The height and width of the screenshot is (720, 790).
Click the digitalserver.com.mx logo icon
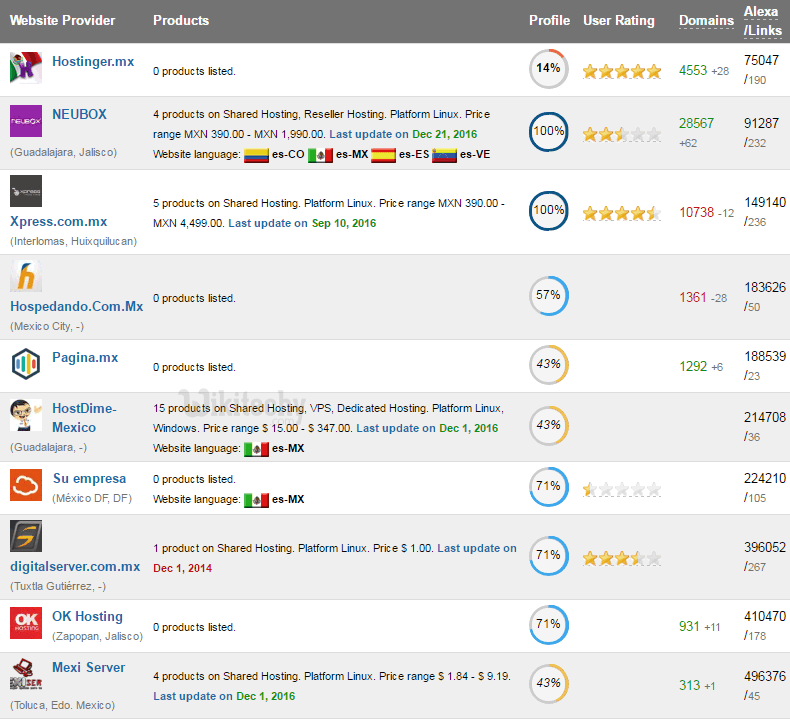(x=26, y=537)
